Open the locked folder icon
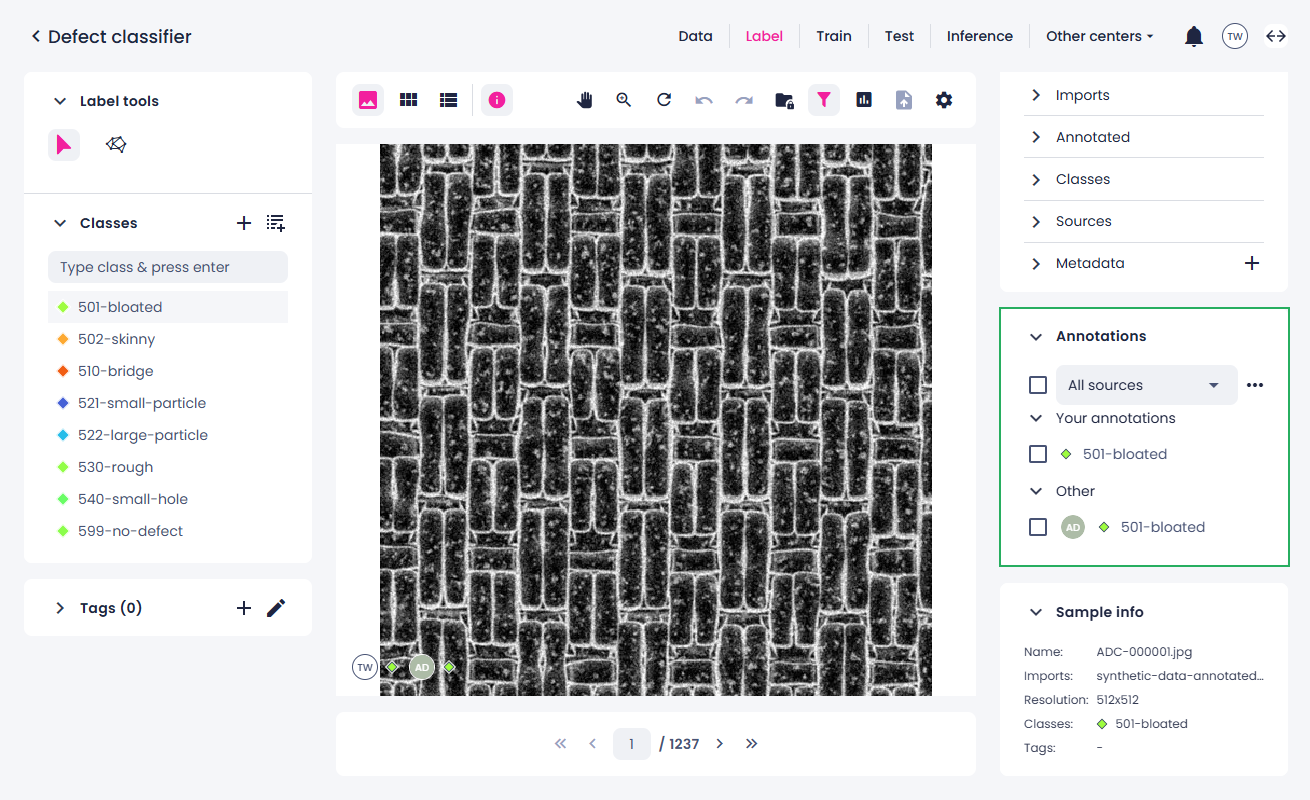 [x=784, y=100]
